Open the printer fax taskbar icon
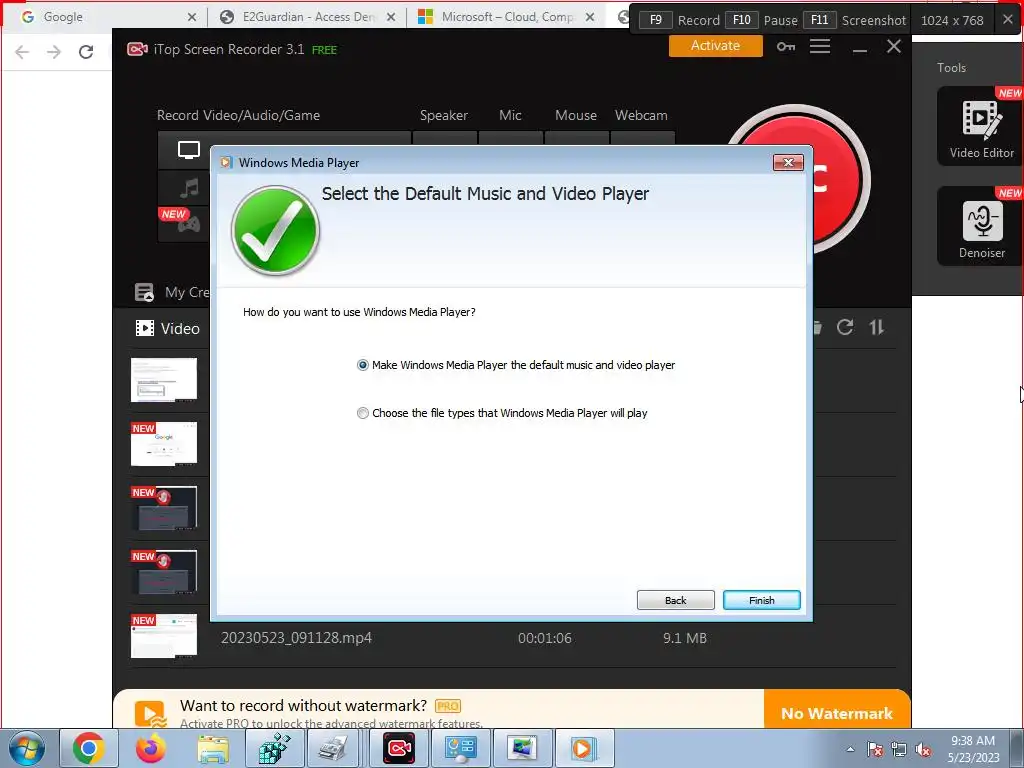 click(x=336, y=748)
